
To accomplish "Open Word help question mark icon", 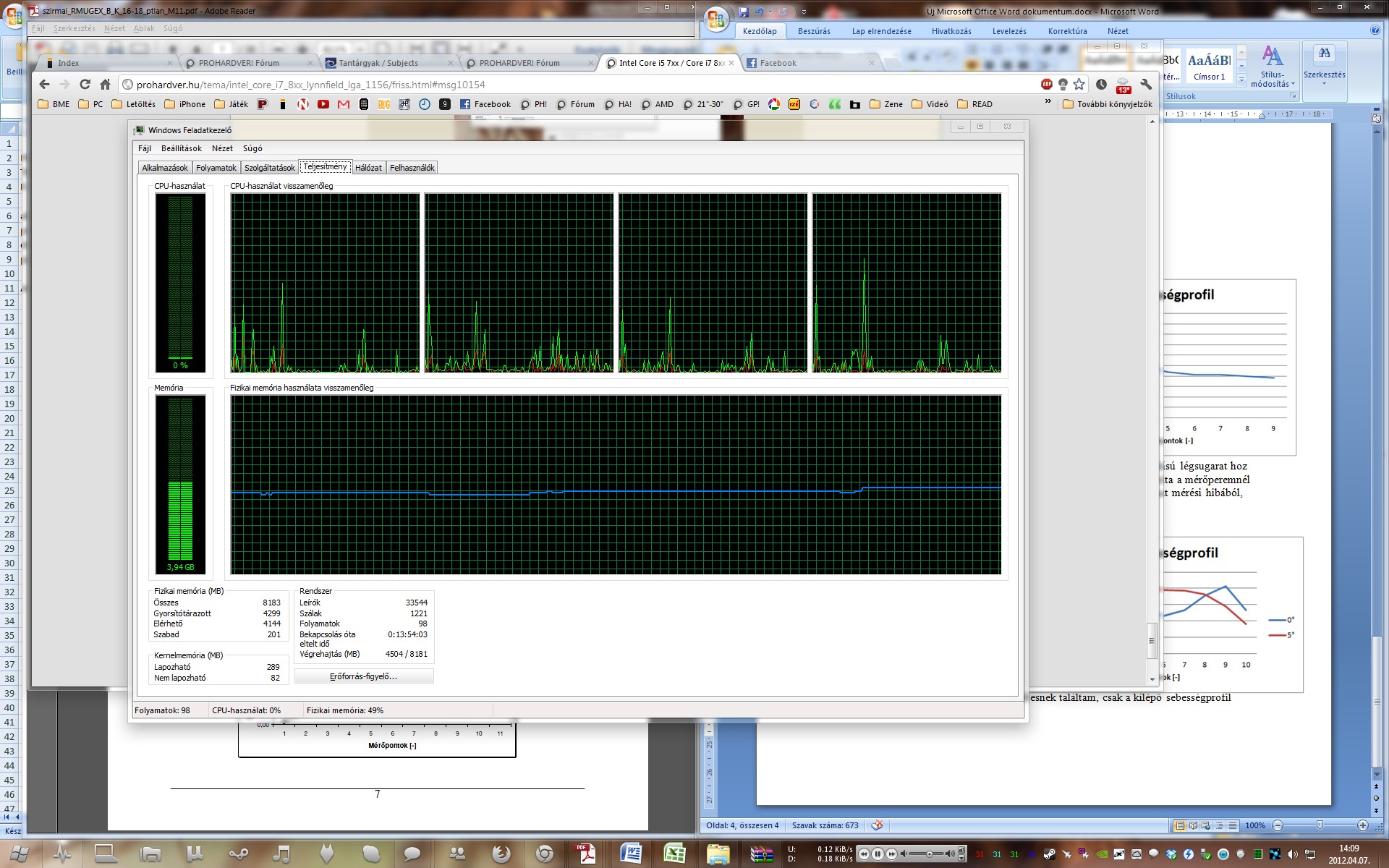I will (x=1375, y=30).
